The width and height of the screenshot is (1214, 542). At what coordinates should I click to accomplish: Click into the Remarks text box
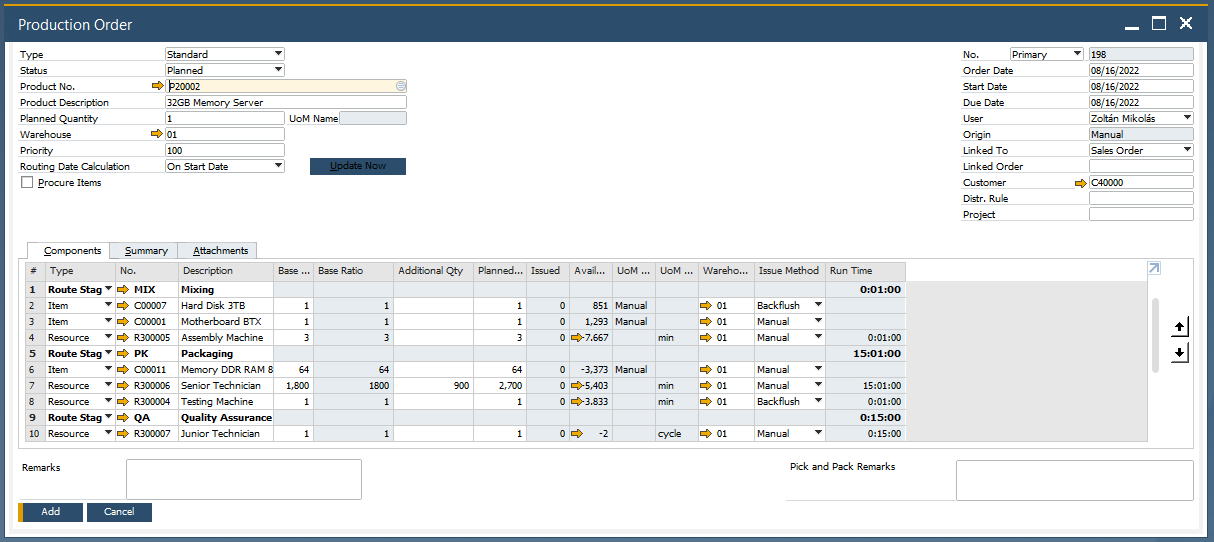tap(243, 479)
